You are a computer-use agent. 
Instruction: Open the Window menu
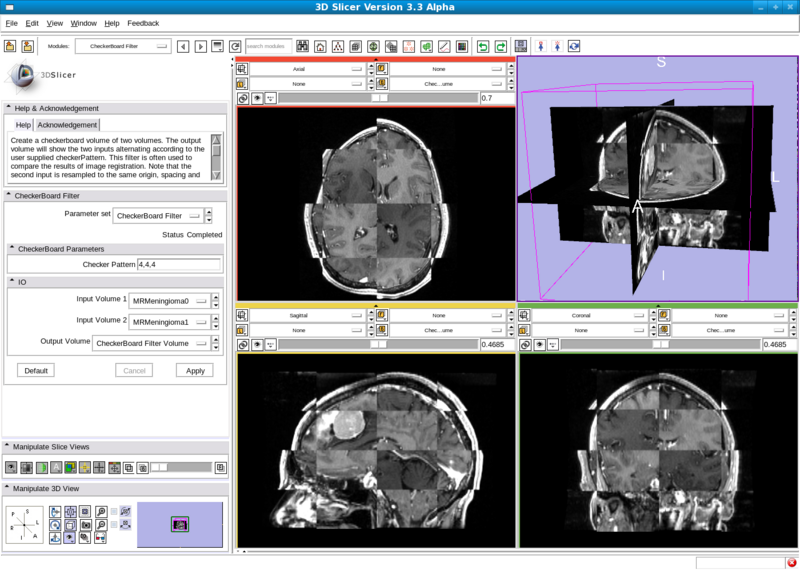click(84, 22)
